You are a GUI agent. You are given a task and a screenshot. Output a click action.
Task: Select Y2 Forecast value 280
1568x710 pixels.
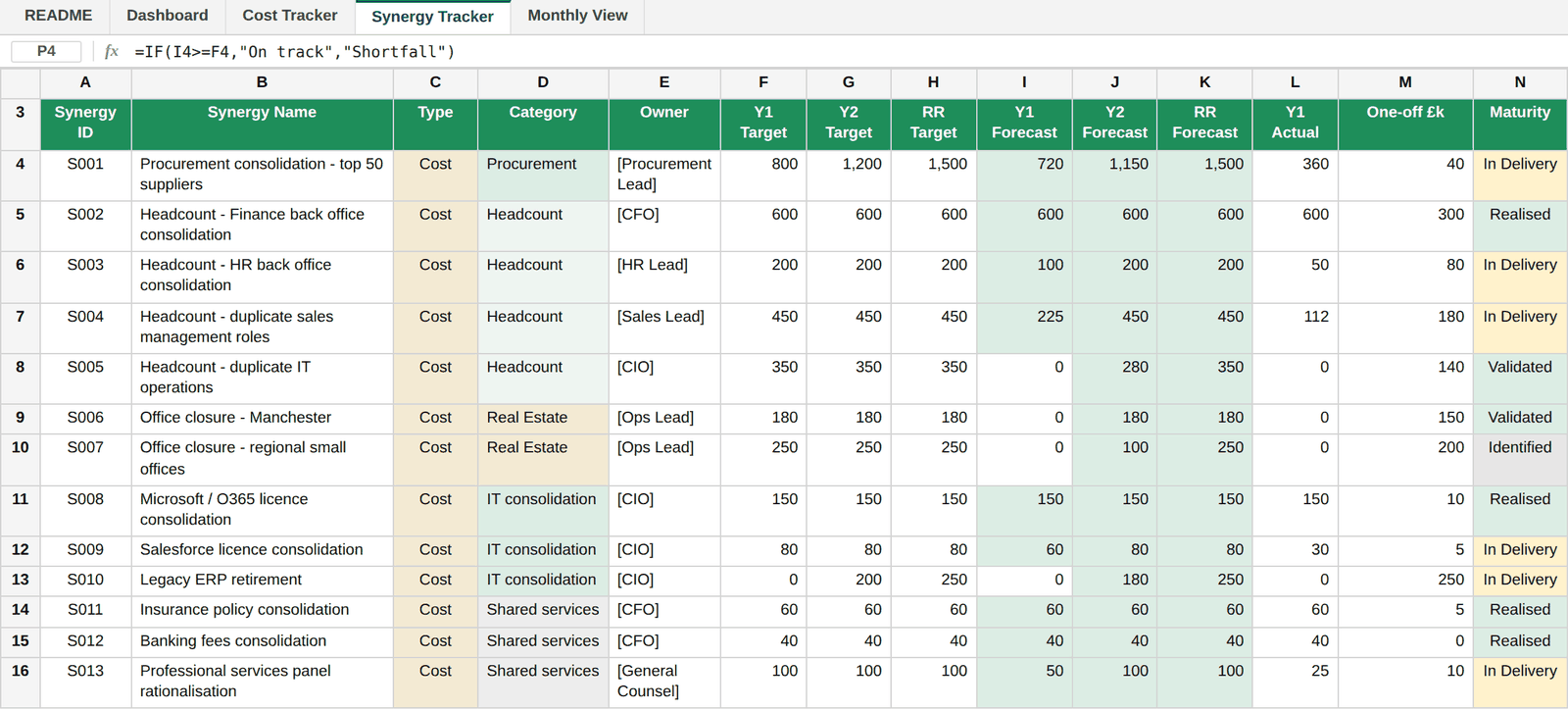click(x=1114, y=379)
